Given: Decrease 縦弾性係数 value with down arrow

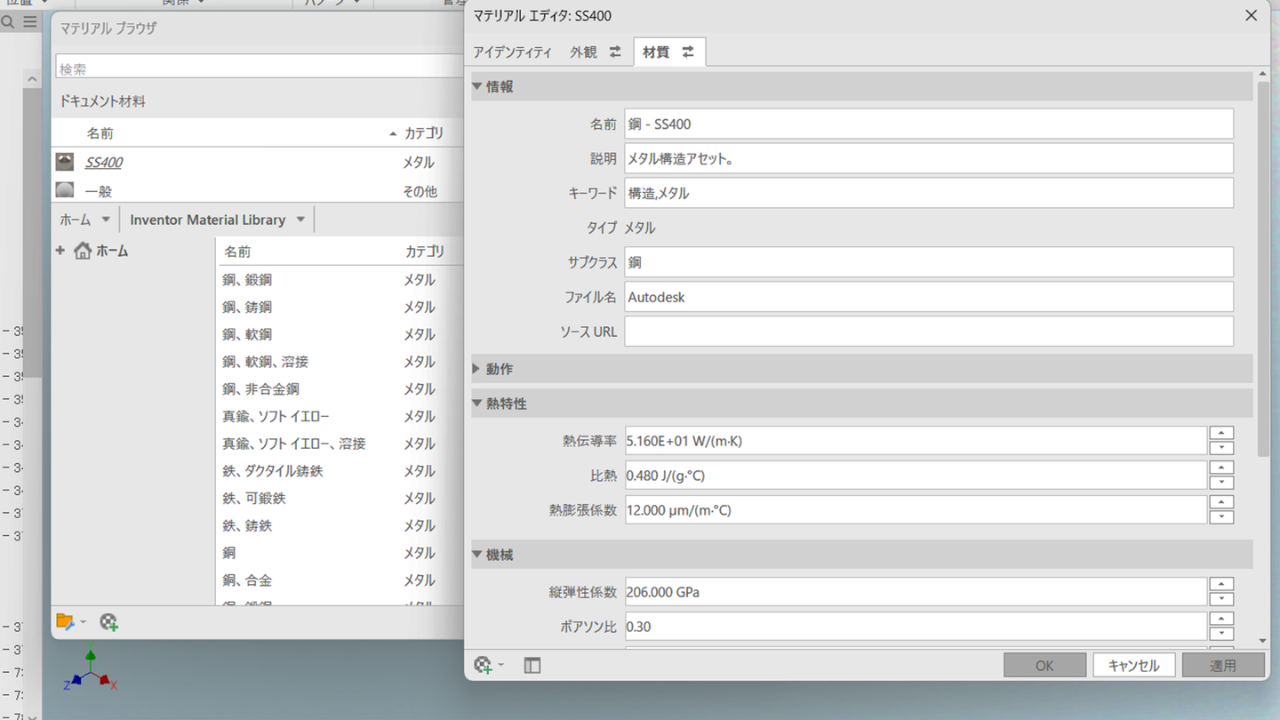Looking at the screenshot, I should [1221, 599].
